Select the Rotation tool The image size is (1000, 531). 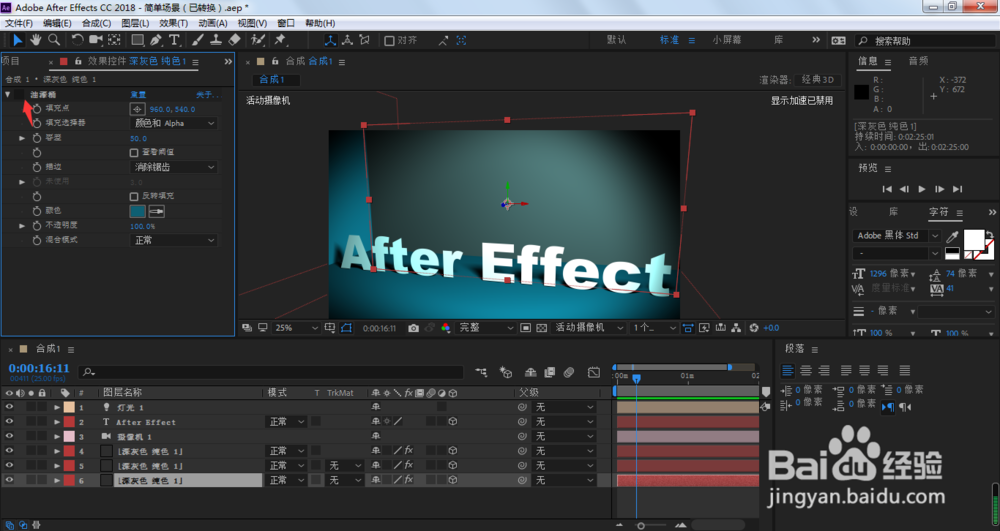click(x=77, y=40)
